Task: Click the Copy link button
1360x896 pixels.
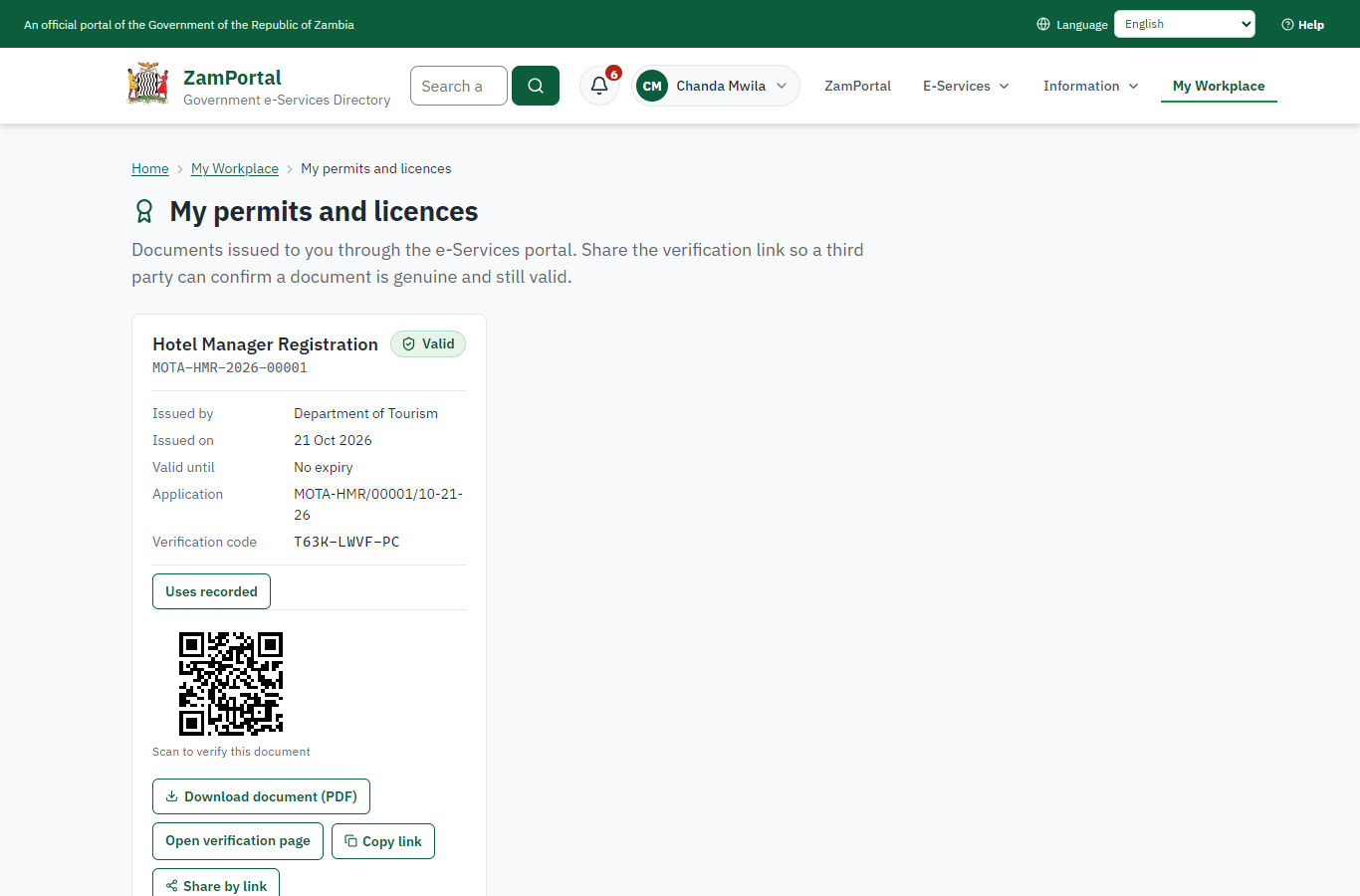Action: [383, 841]
